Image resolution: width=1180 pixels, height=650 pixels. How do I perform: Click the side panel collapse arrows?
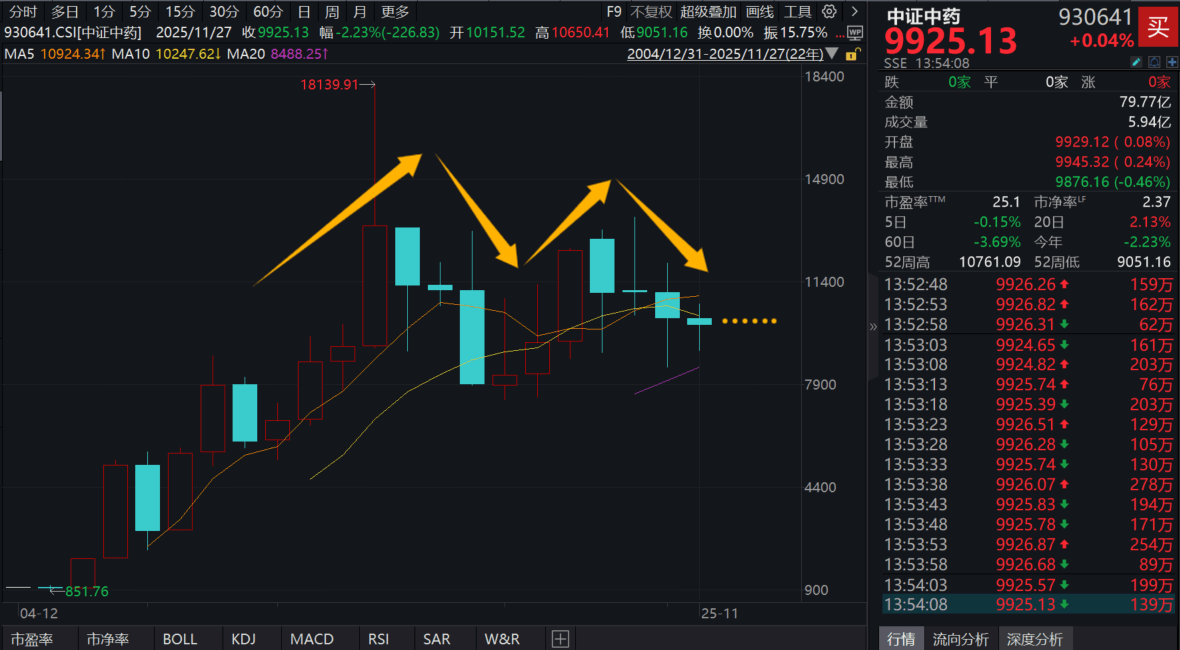click(x=872, y=326)
